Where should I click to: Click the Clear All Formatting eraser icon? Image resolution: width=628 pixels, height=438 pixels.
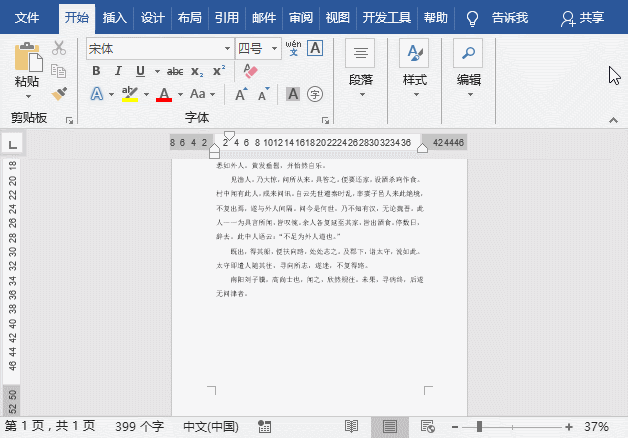[x=250, y=71]
